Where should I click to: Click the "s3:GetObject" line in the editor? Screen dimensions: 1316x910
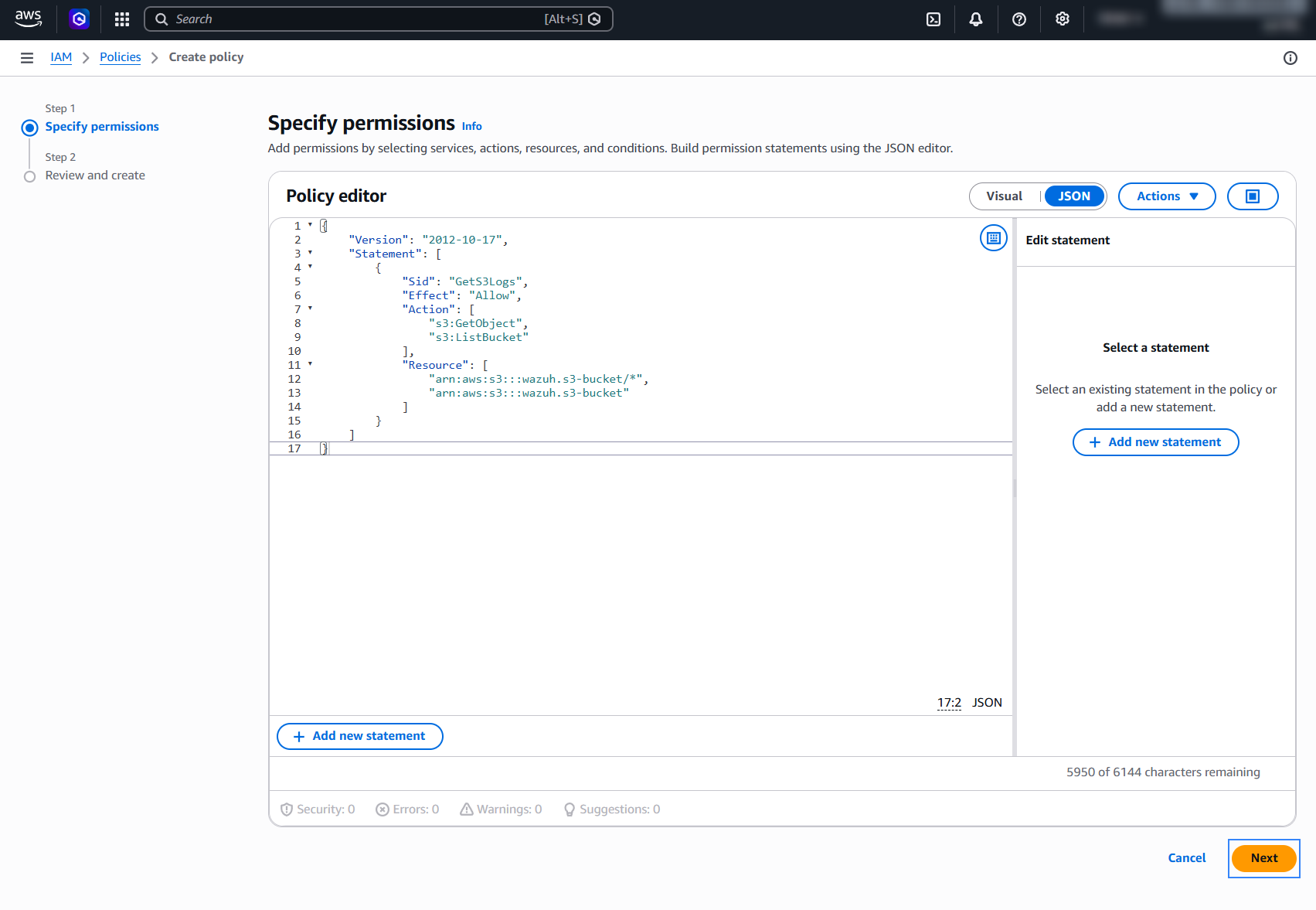pos(478,323)
